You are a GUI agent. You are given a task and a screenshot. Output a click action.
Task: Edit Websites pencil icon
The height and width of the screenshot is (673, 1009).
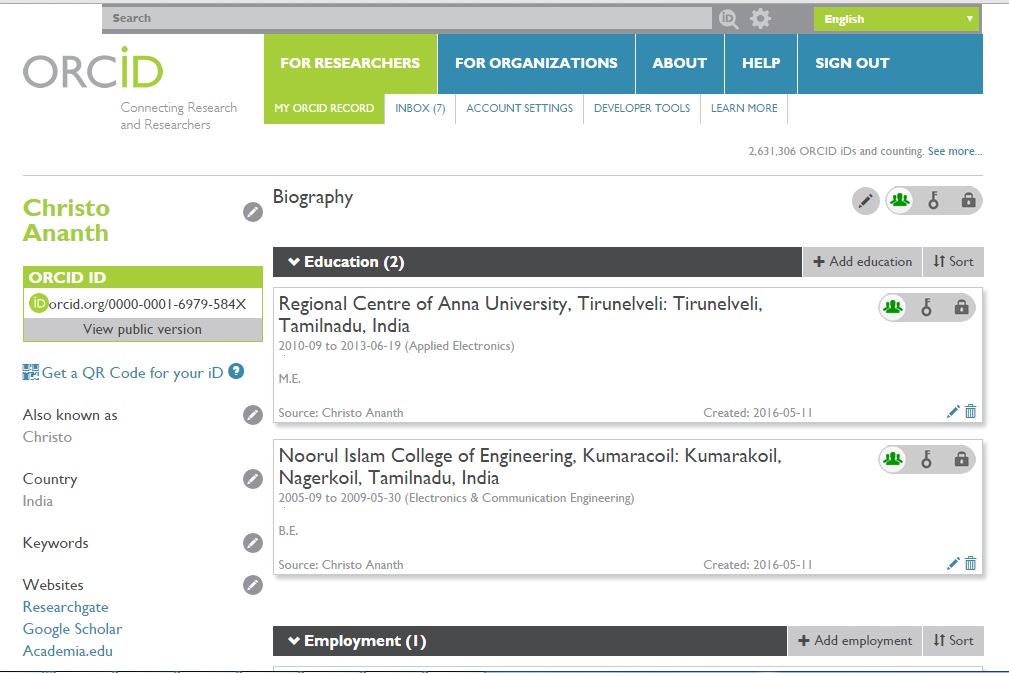click(x=253, y=585)
